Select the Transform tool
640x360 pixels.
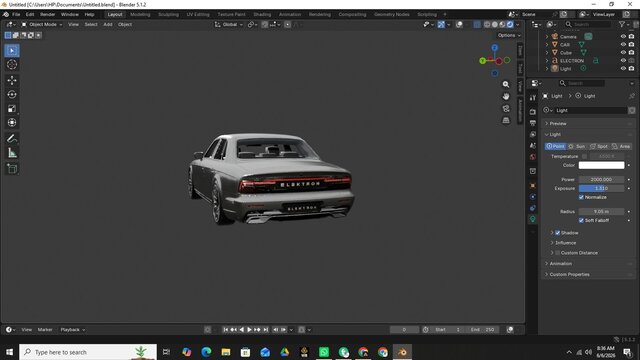tap(12, 122)
